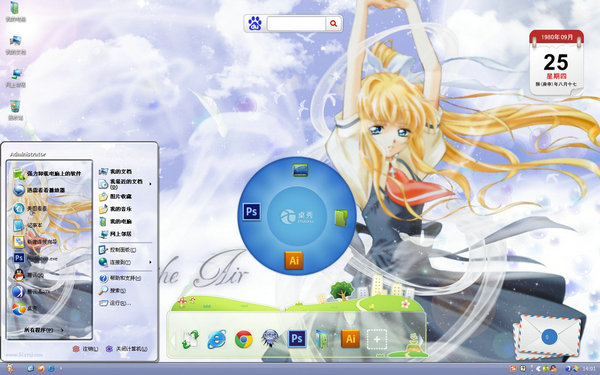The width and height of the screenshot is (600, 375).
Task: Open Picture Collection folder in start menu
Action: coord(116,196)
